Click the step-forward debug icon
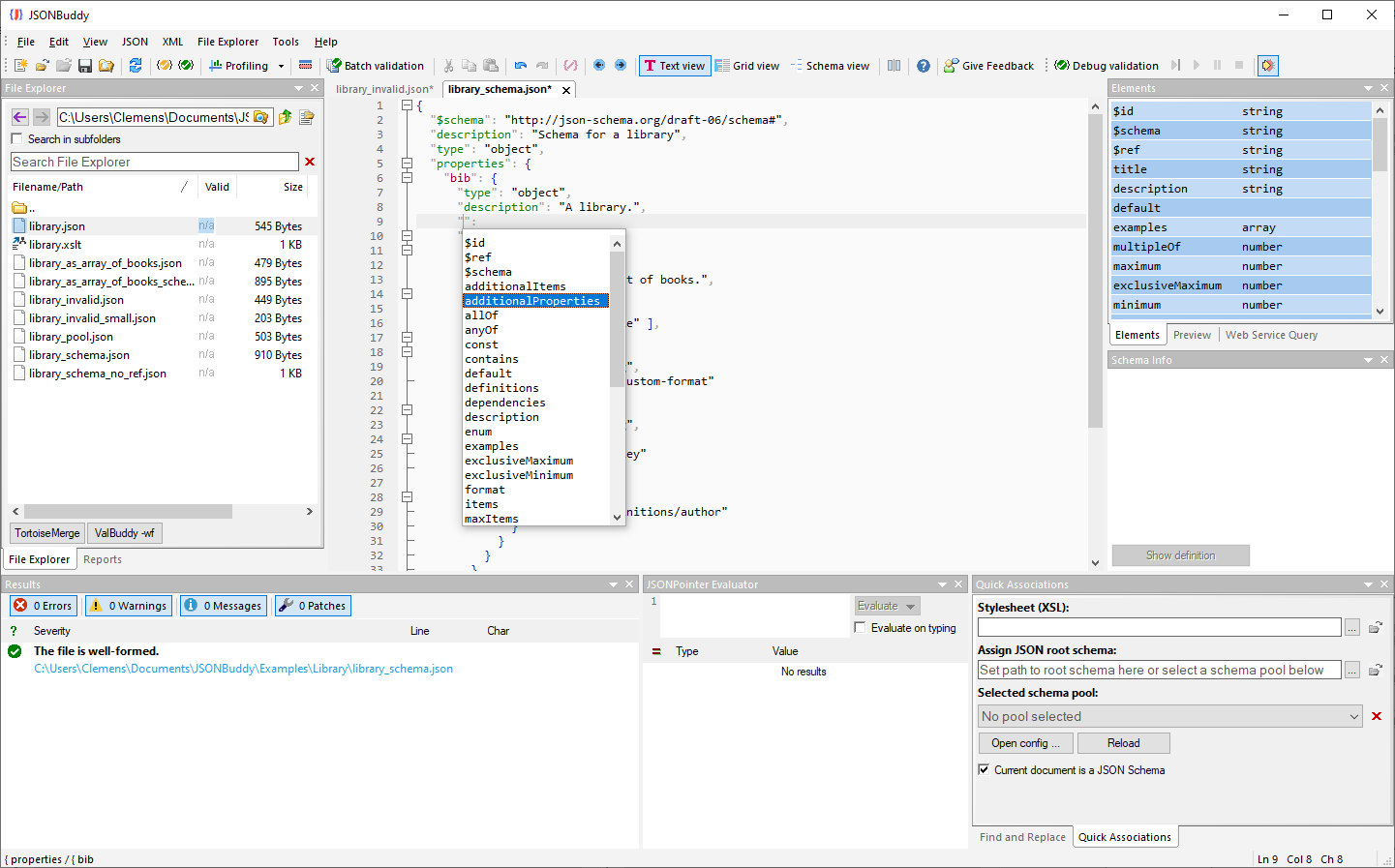 [1175, 65]
